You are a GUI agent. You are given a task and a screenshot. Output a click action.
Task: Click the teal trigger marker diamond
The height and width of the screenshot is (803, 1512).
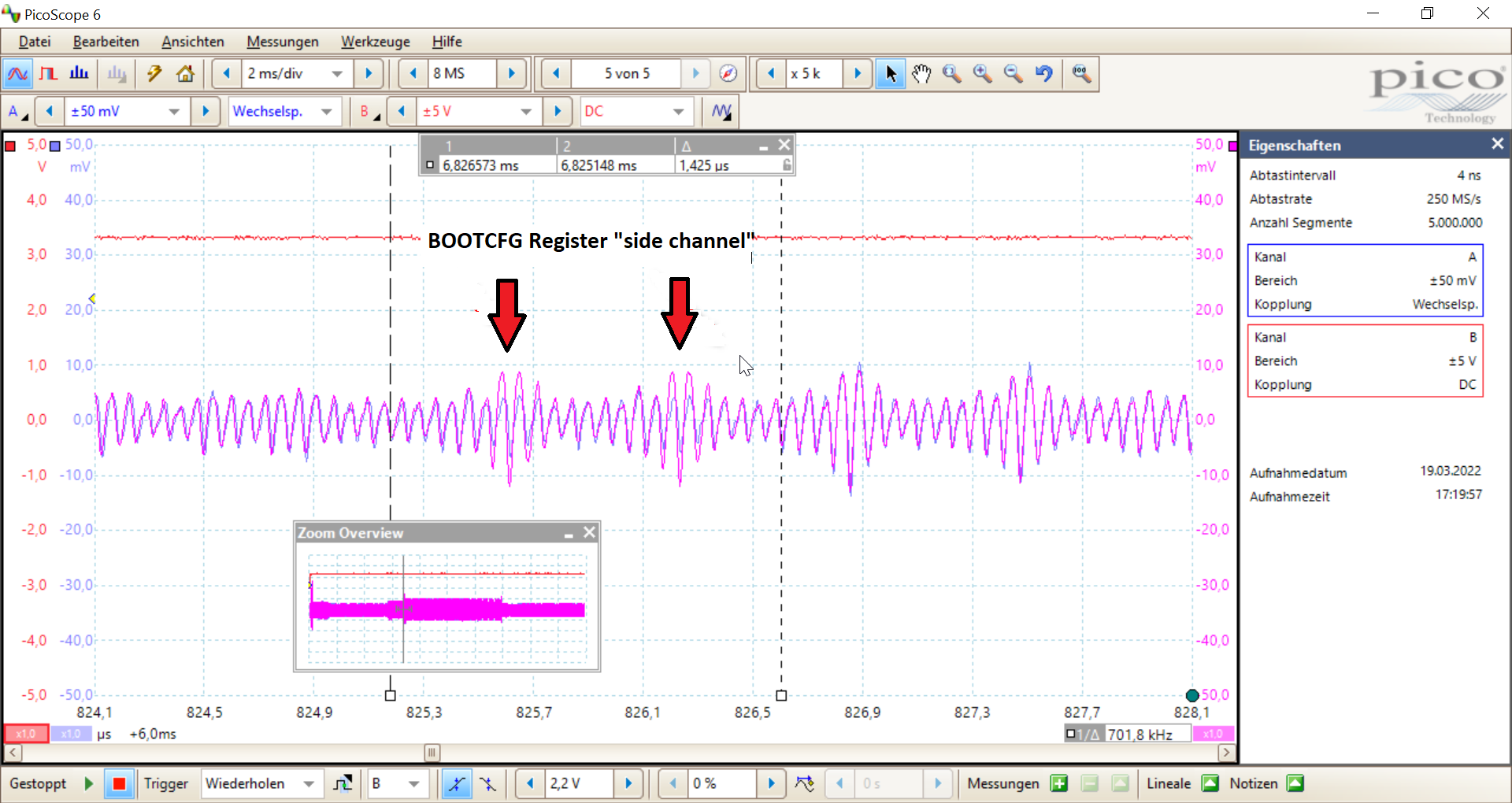point(1192,695)
